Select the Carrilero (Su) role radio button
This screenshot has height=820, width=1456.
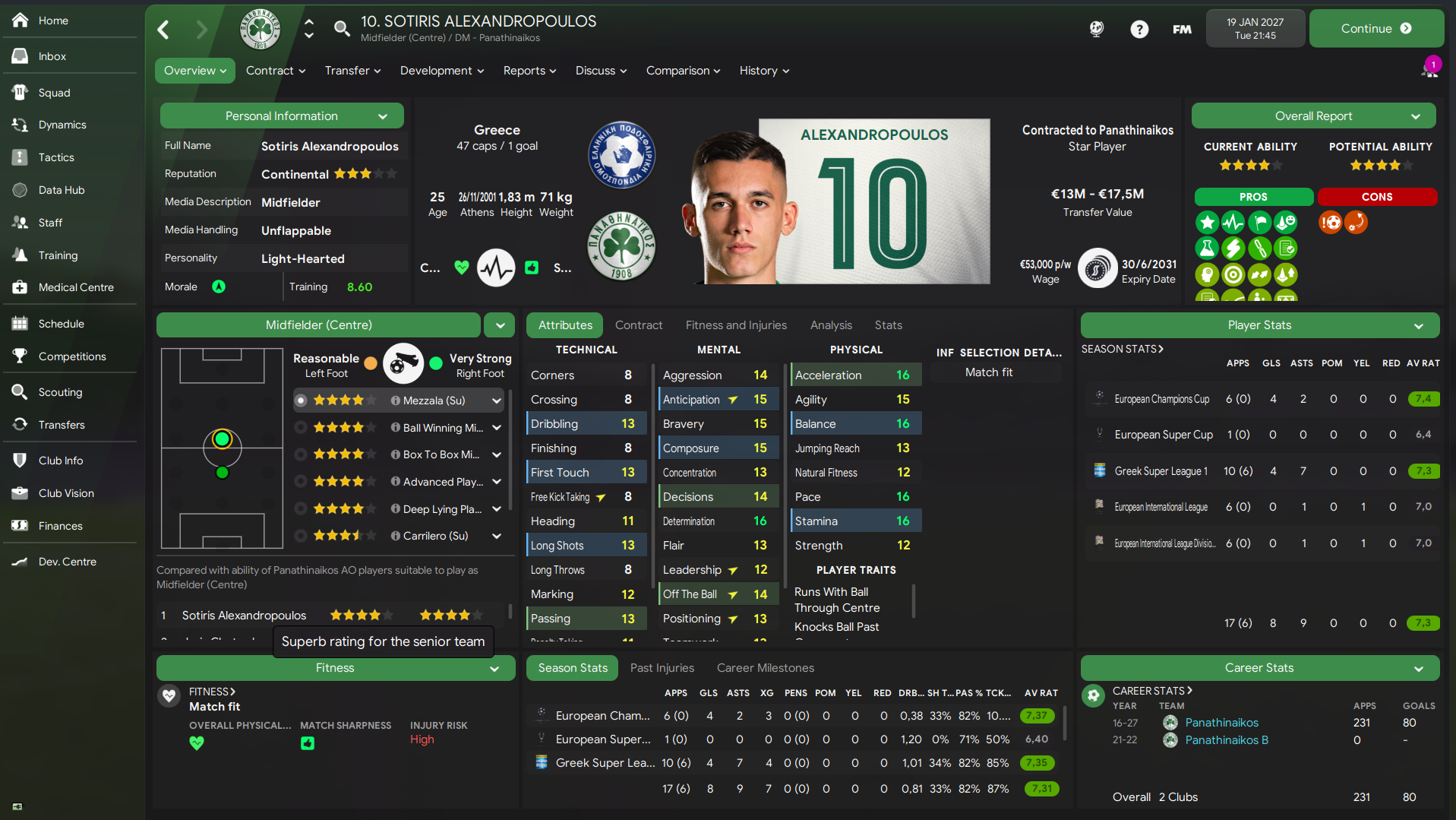pyautogui.click(x=301, y=536)
